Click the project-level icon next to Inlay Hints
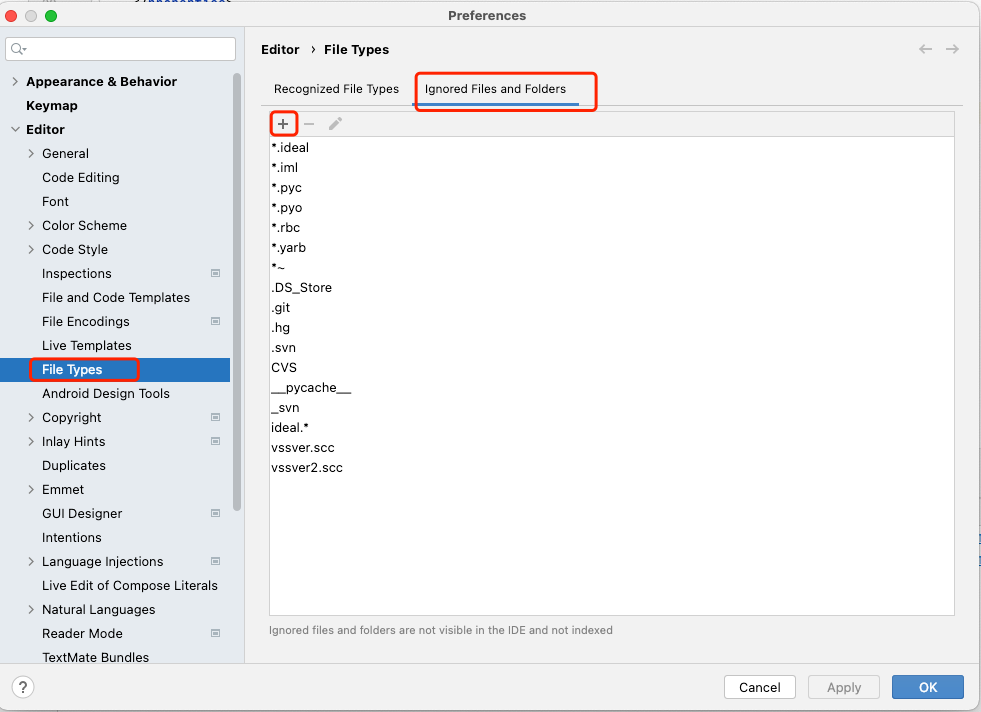The image size is (981, 712). coord(215,442)
